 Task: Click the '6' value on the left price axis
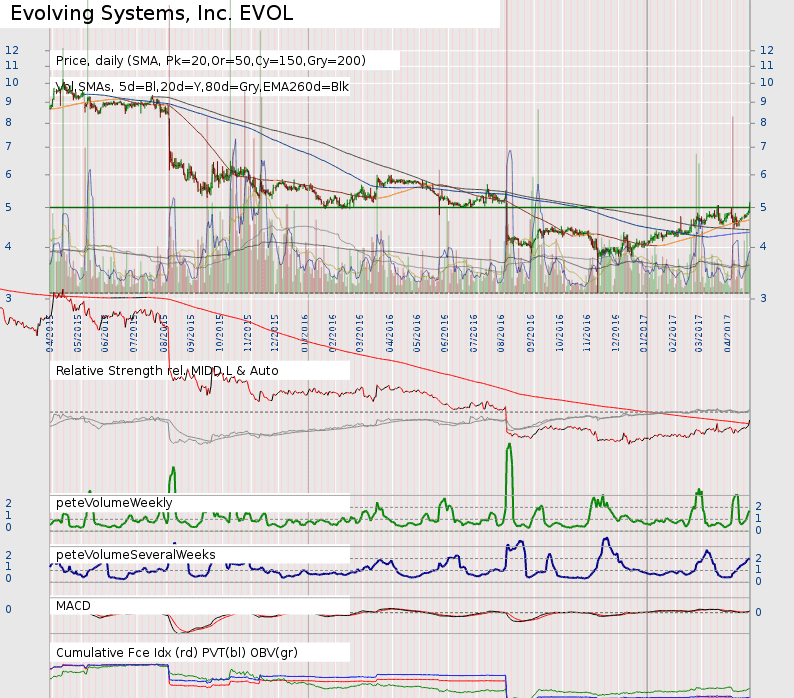[9, 174]
